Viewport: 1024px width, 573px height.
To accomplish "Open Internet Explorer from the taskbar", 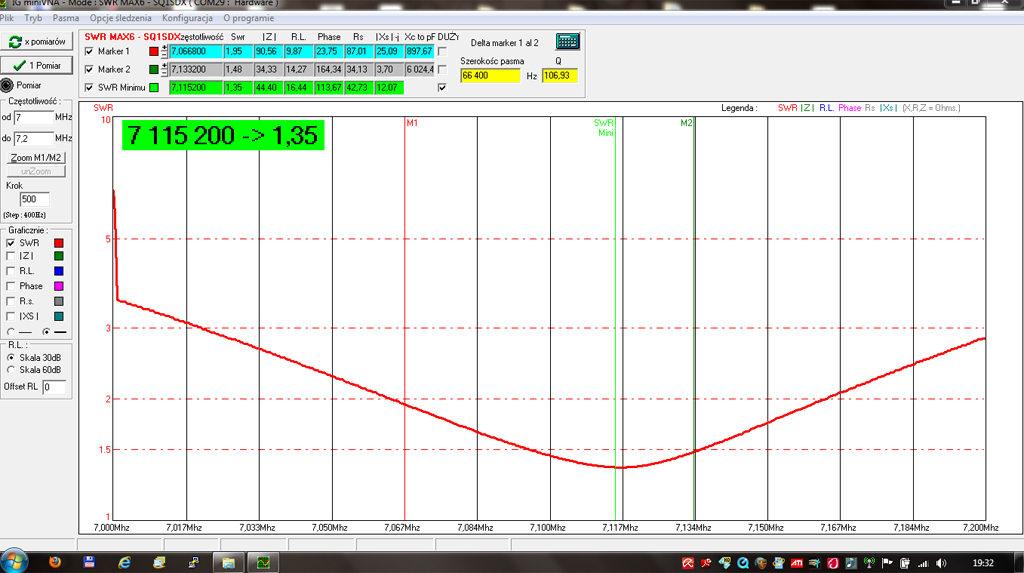I will pos(124,562).
